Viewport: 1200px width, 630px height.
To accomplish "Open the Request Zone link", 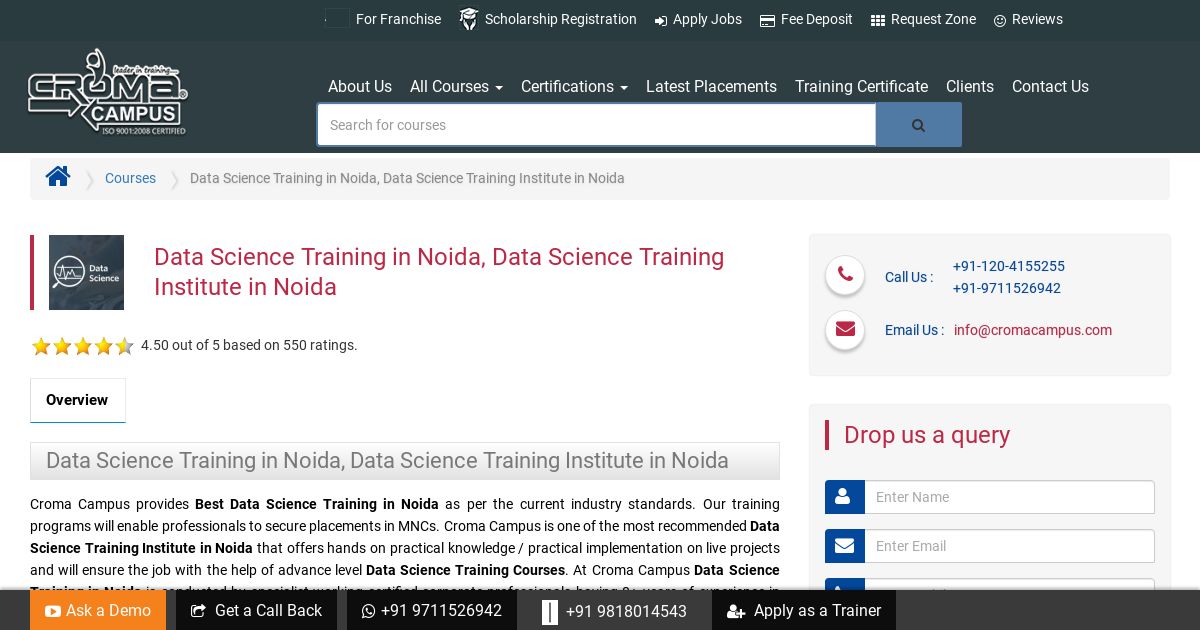I will tap(933, 19).
